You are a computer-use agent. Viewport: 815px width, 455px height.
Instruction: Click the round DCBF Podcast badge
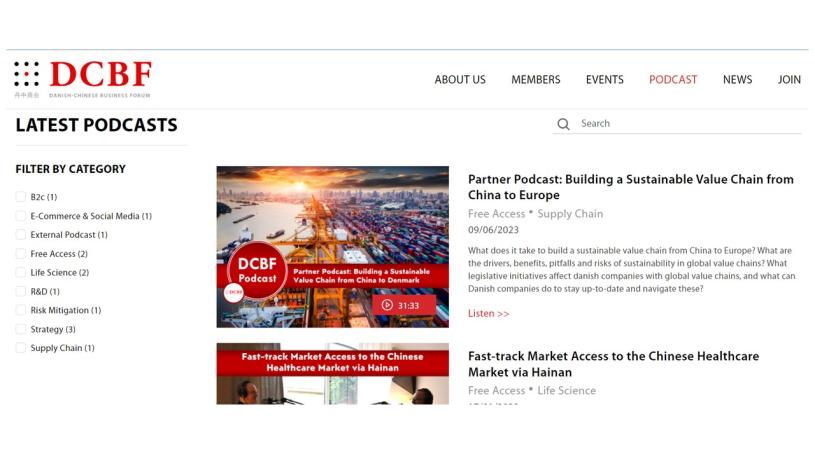point(257,271)
